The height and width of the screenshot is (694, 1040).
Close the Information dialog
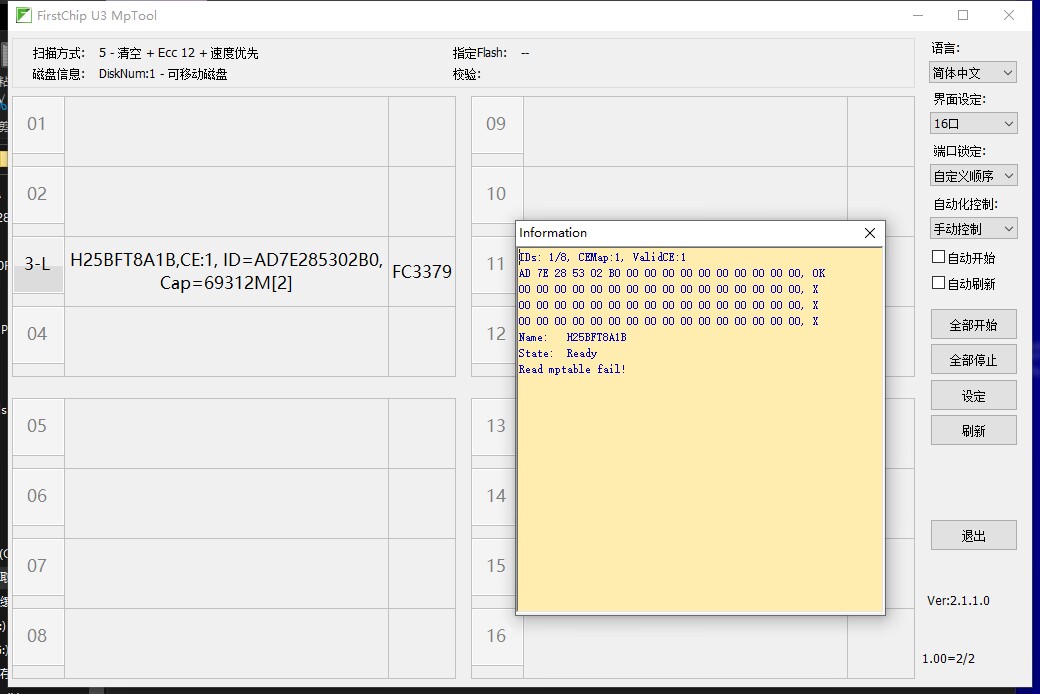coord(870,233)
